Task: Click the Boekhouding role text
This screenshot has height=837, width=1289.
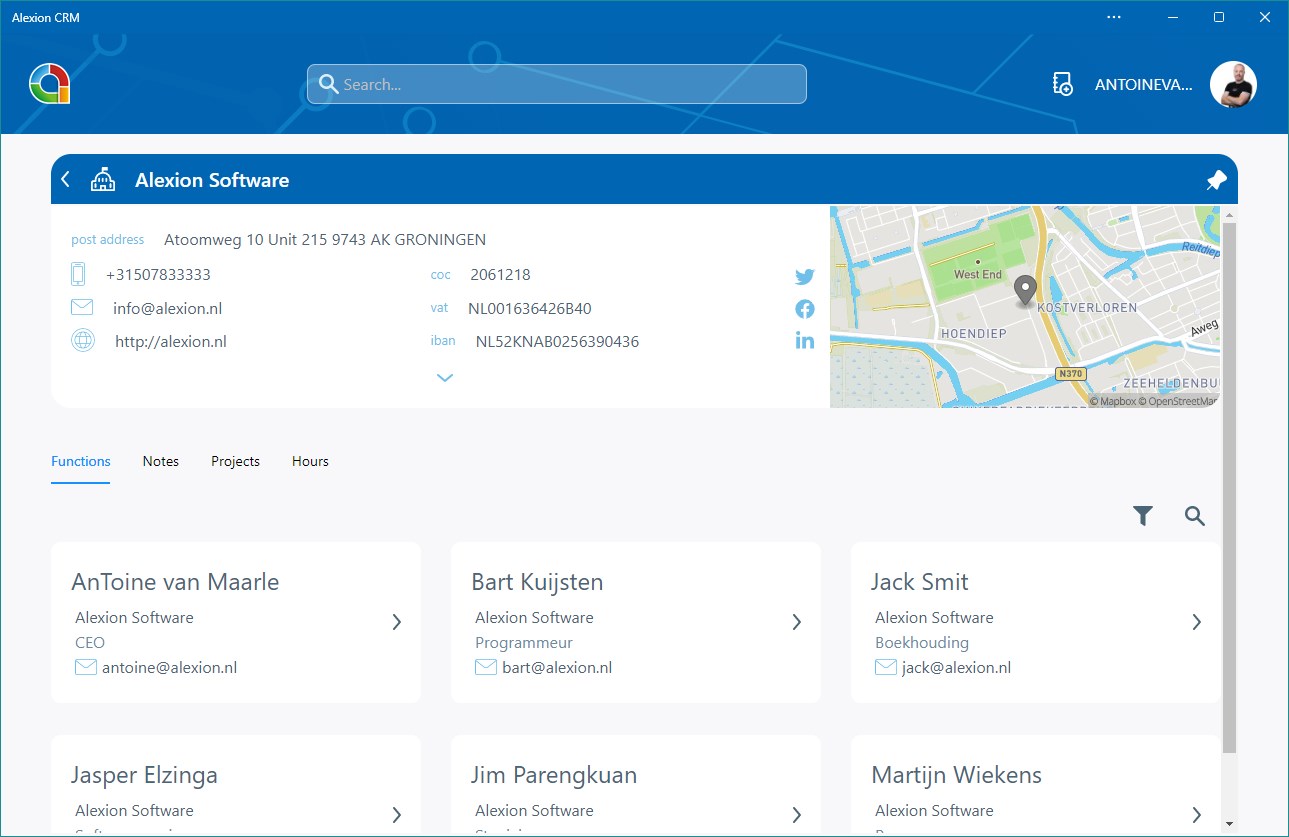Action: pyautogui.click(x=922, y=642)
